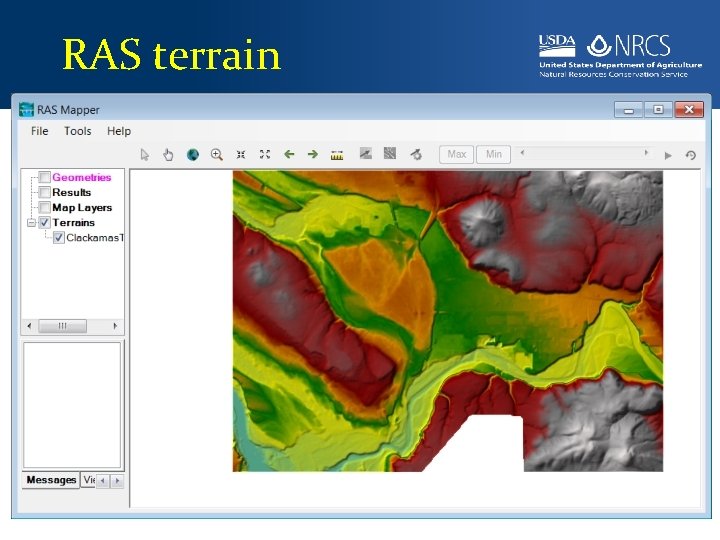Switch to the Views tab
This screenshot has height=540, width=720.
[x=88, y=480]
